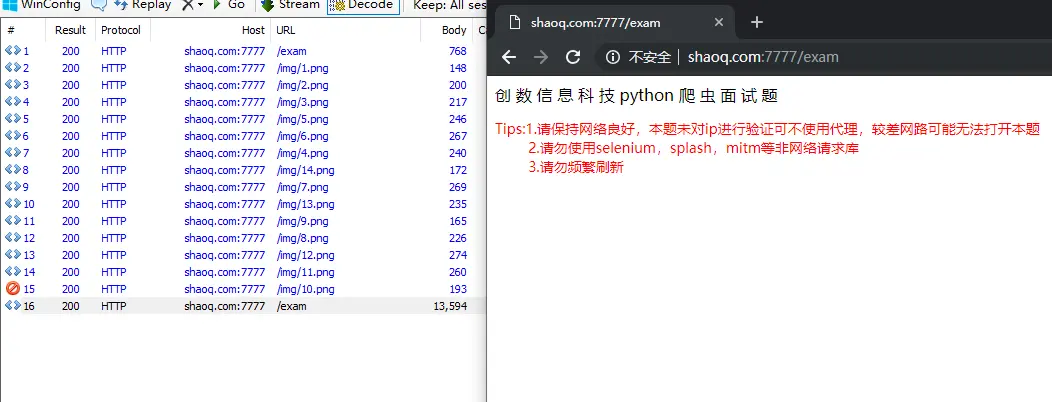Screen dimensions: 1052x402
Task: Select the icon of session 6
Action: 12,136
